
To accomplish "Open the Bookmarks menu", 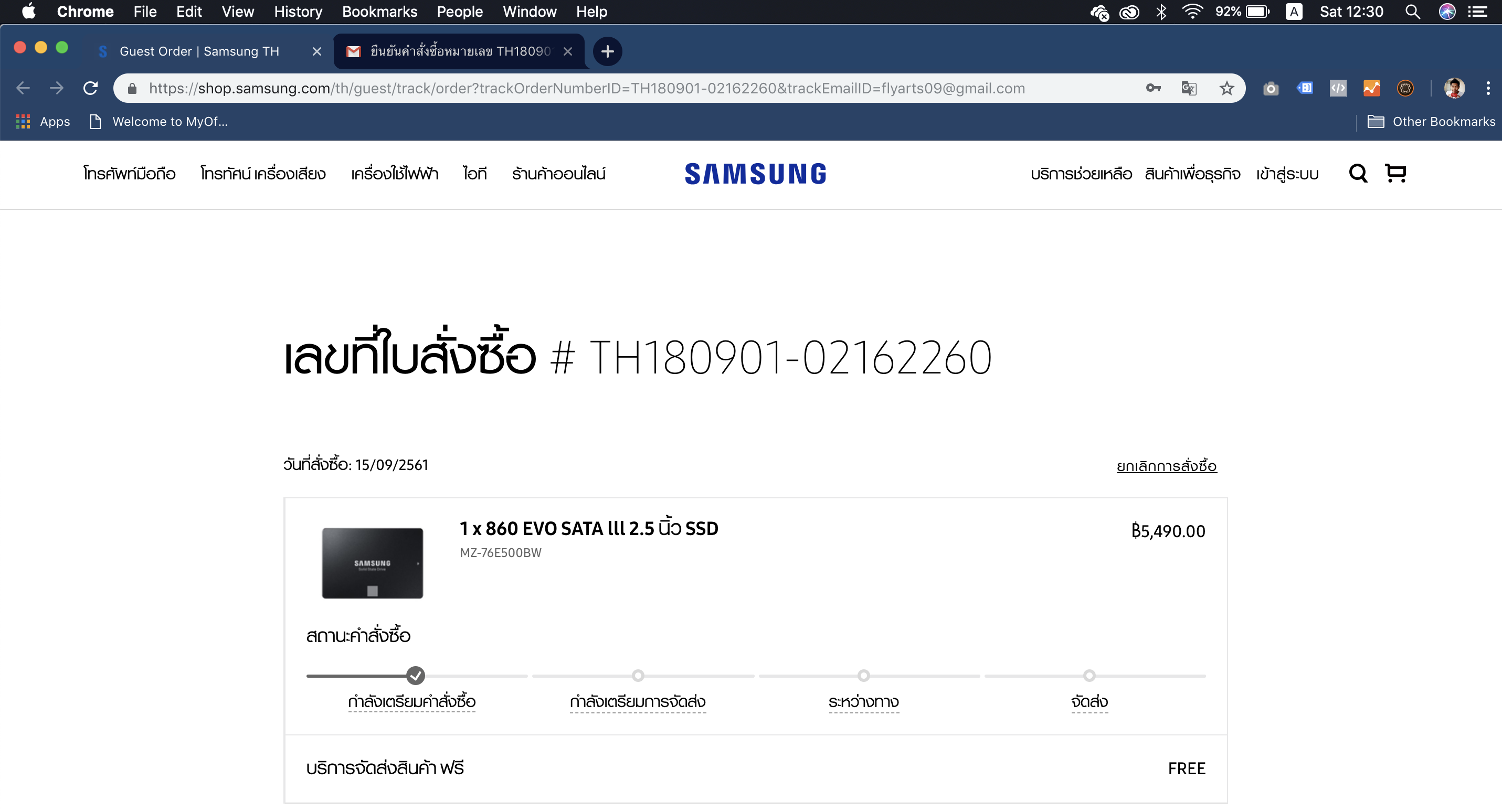I will pos(379,12).
